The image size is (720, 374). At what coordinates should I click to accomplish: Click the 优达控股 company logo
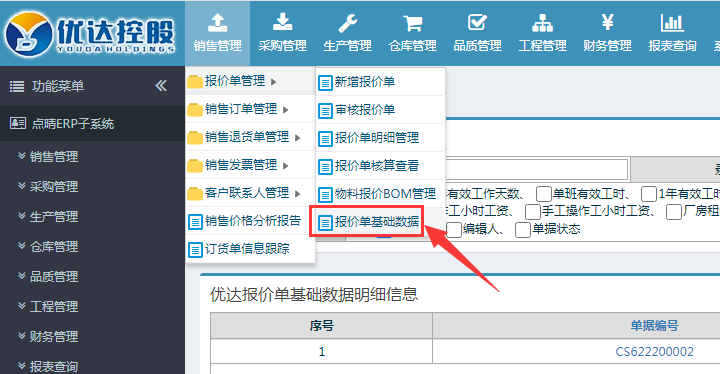coord(90,33)
